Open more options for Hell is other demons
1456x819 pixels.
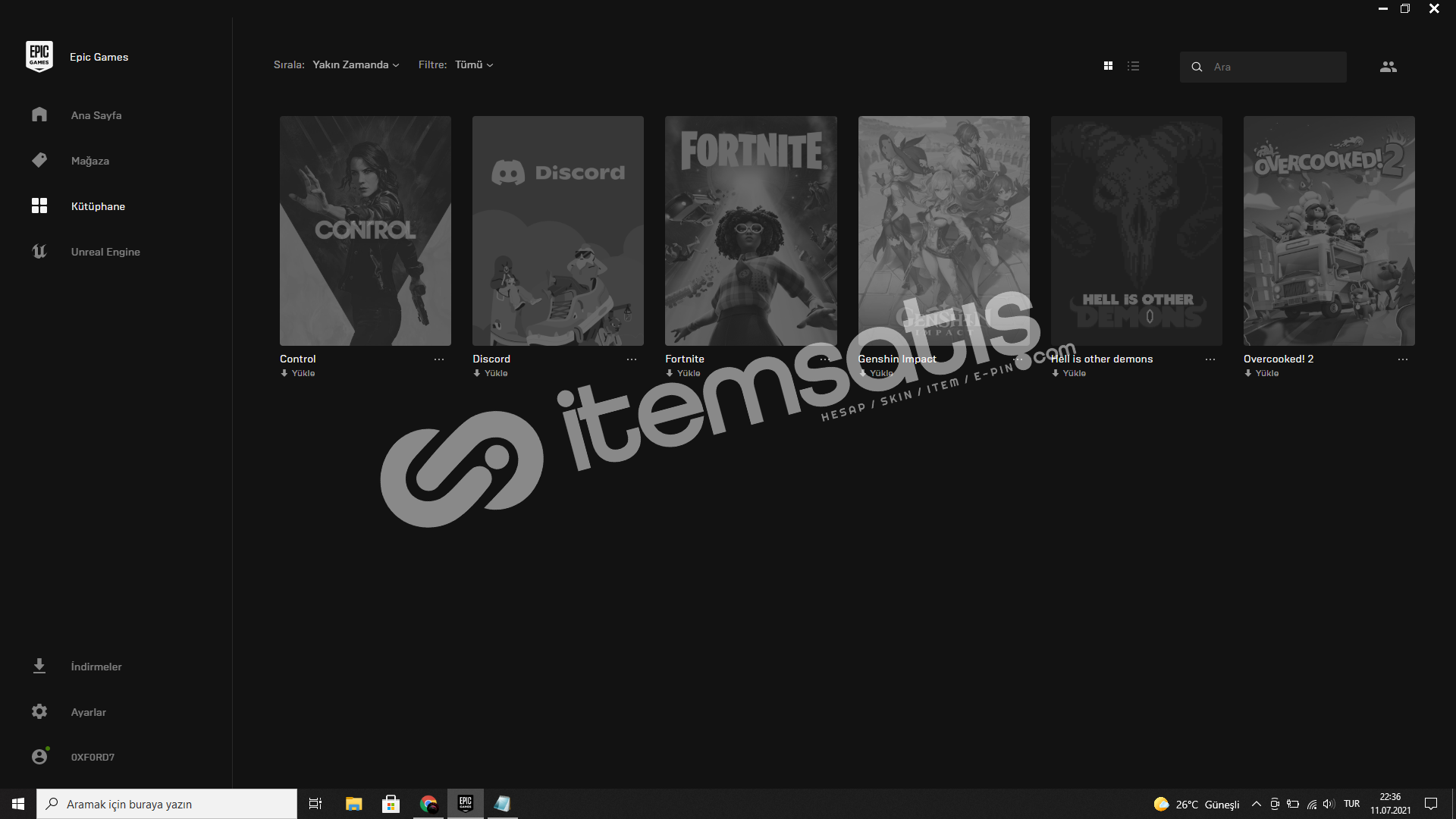click(1210, 359)
